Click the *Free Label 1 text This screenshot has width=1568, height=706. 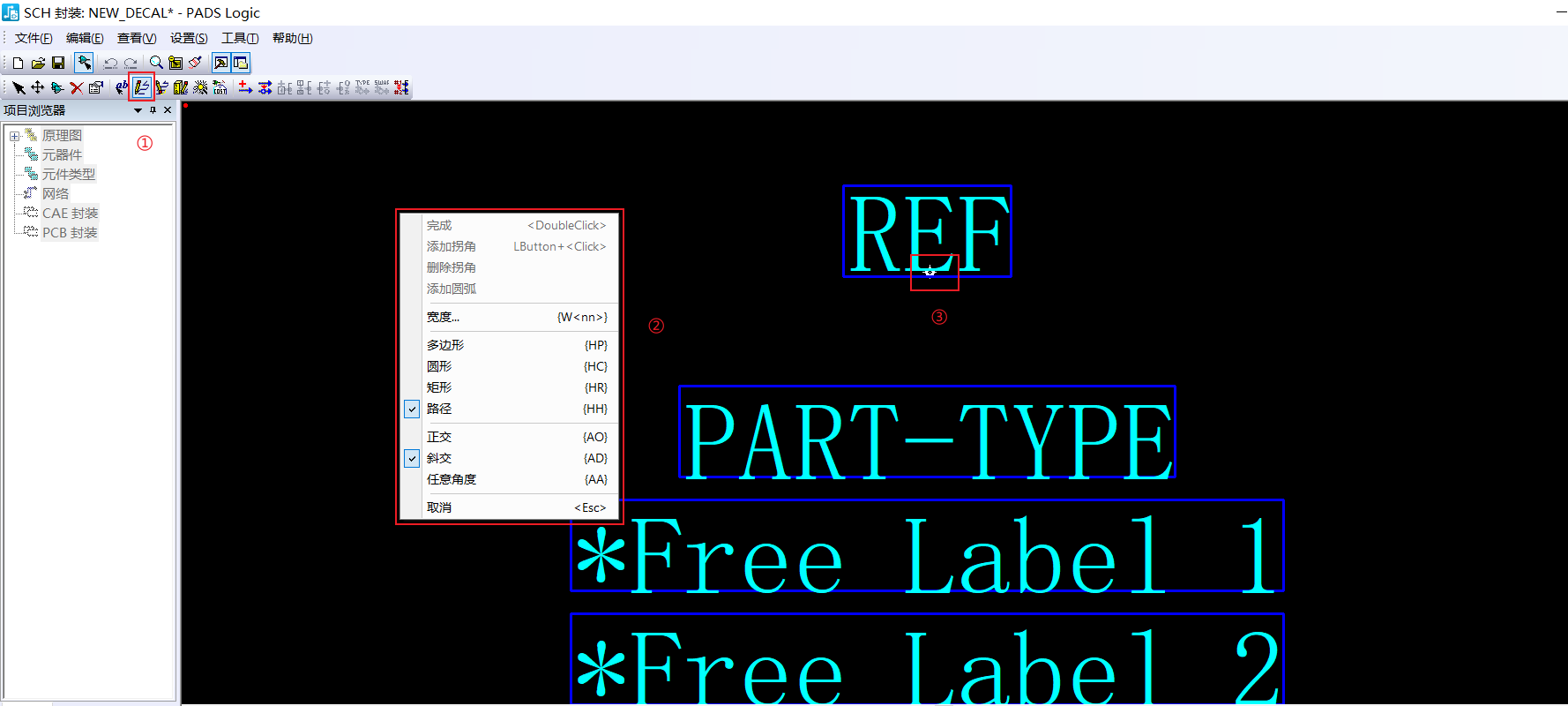(x=927, y=546)
